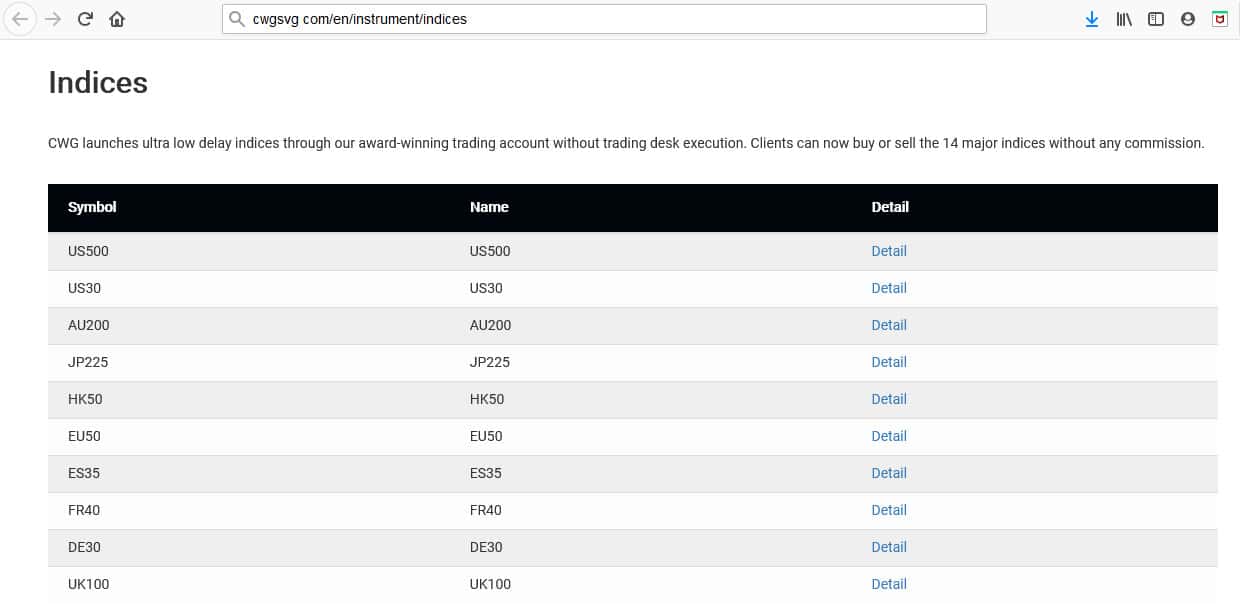
Task: Toggle the sidebar view icon
Action: pos(1156,19)
